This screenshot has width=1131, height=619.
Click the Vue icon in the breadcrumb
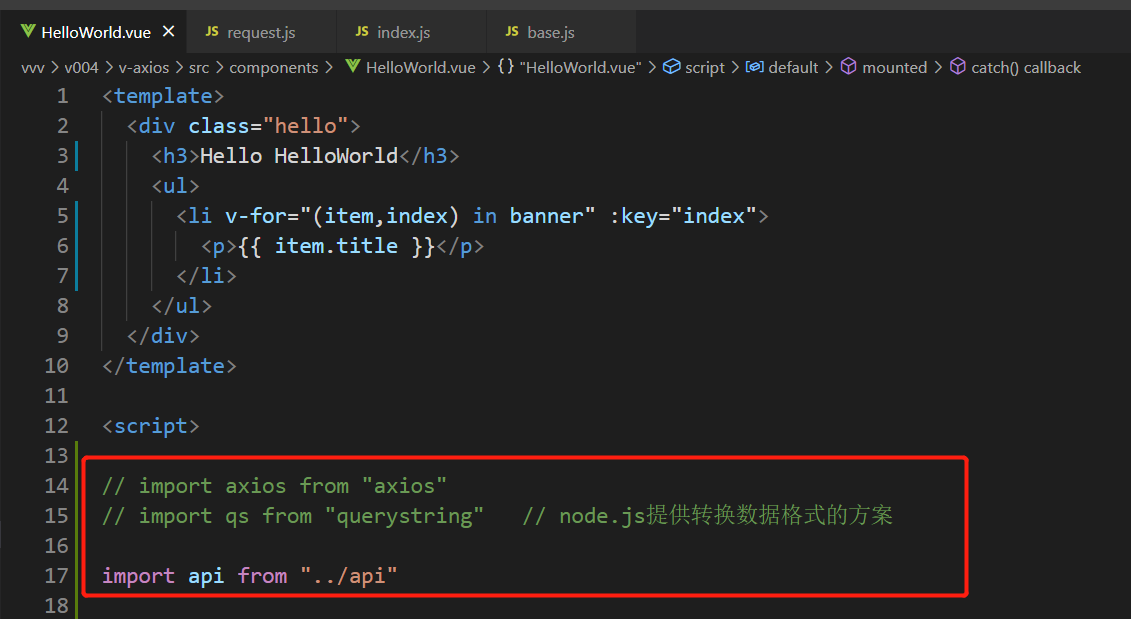[353, 66]
